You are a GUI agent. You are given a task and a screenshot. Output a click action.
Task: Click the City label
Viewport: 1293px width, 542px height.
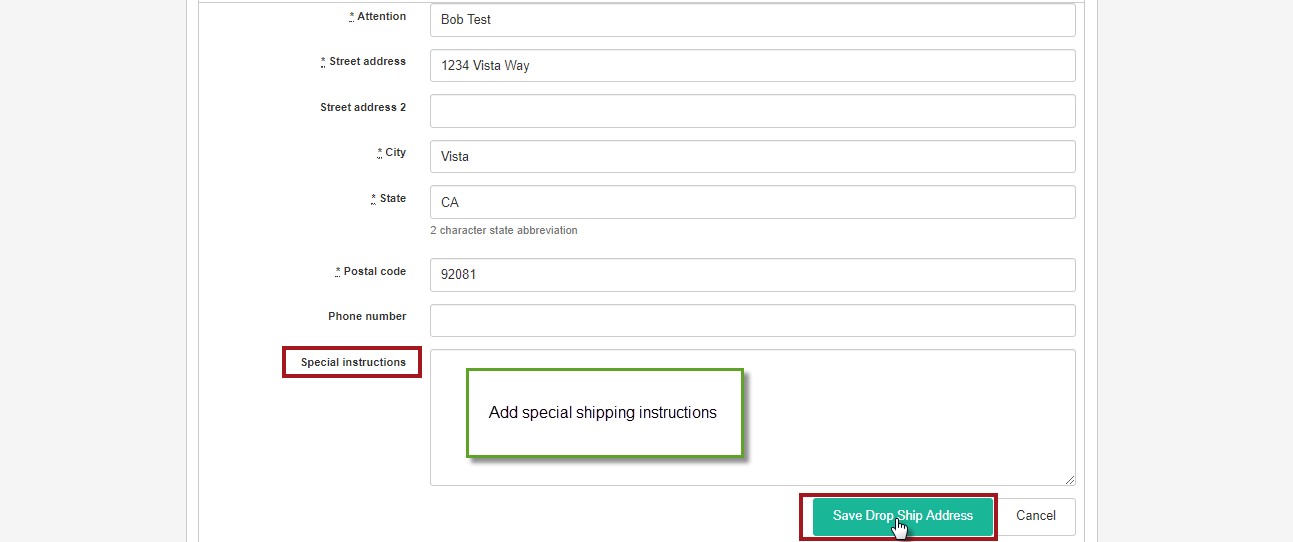pos(395,153)
